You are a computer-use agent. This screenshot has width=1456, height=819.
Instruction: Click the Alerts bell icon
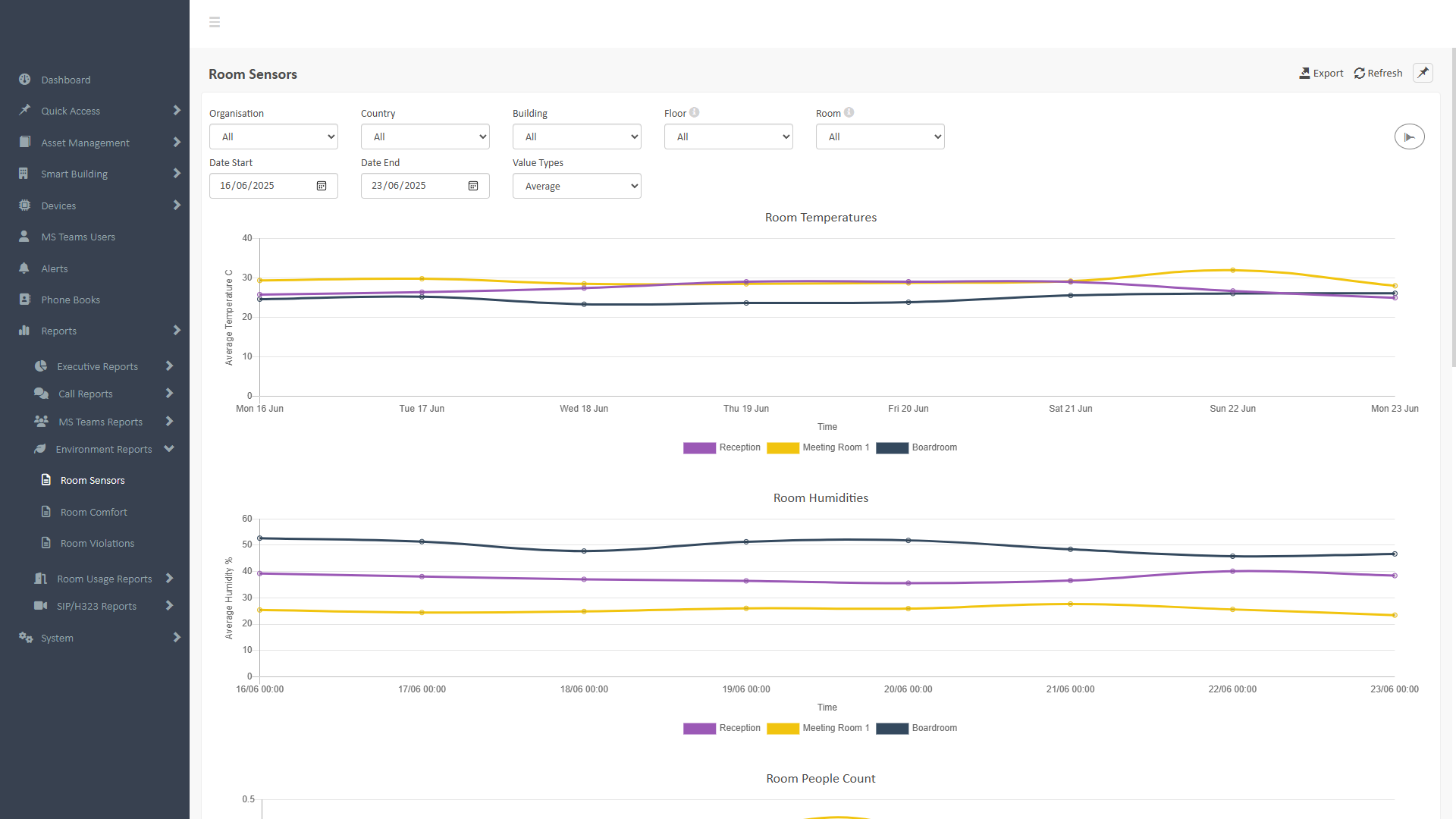pos(24,268)
